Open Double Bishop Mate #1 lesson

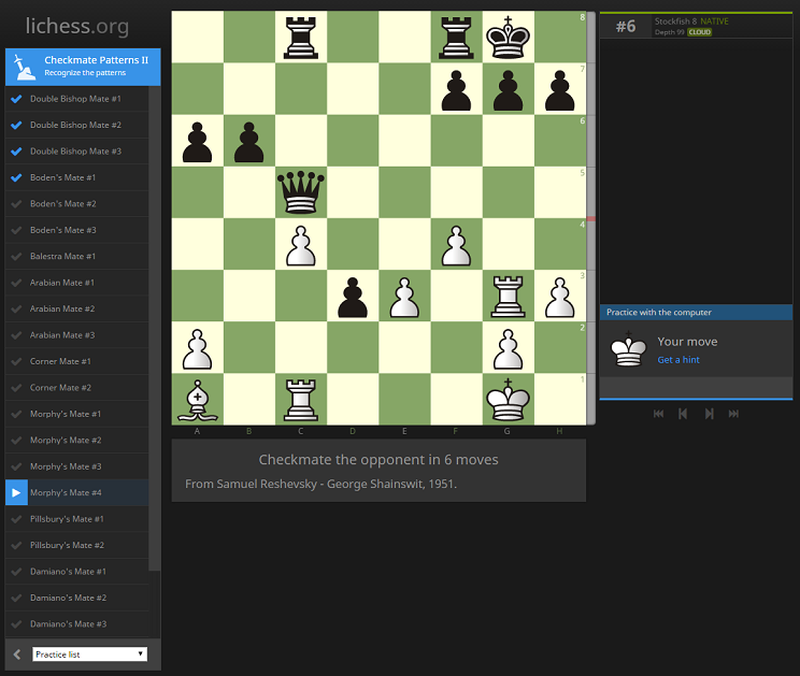(x=75, y=99)
